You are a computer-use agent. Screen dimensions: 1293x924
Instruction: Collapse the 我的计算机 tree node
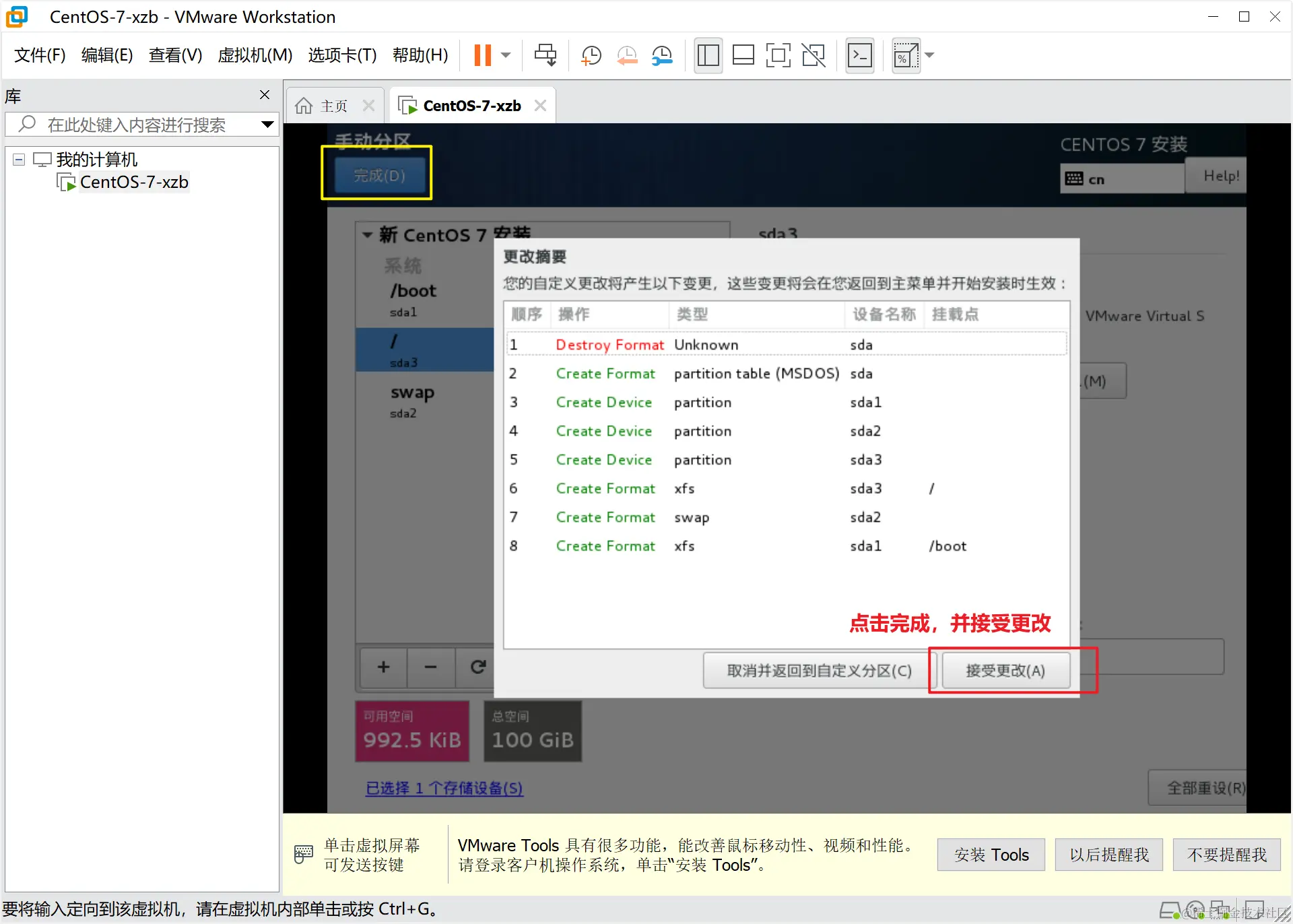(x=19, y=160)
